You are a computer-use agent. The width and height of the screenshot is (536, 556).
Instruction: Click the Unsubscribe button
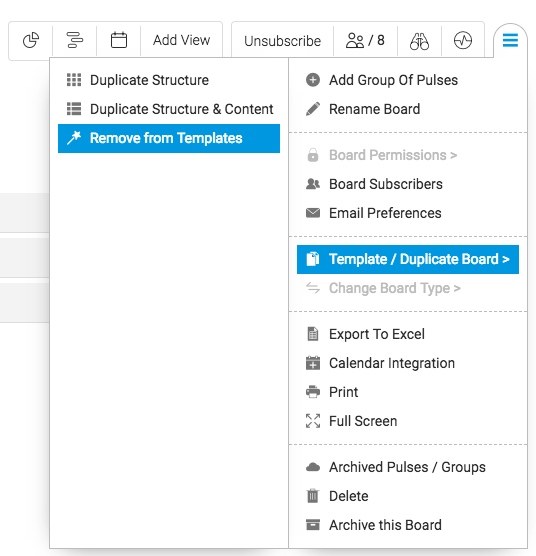click(x=283, y=41)
